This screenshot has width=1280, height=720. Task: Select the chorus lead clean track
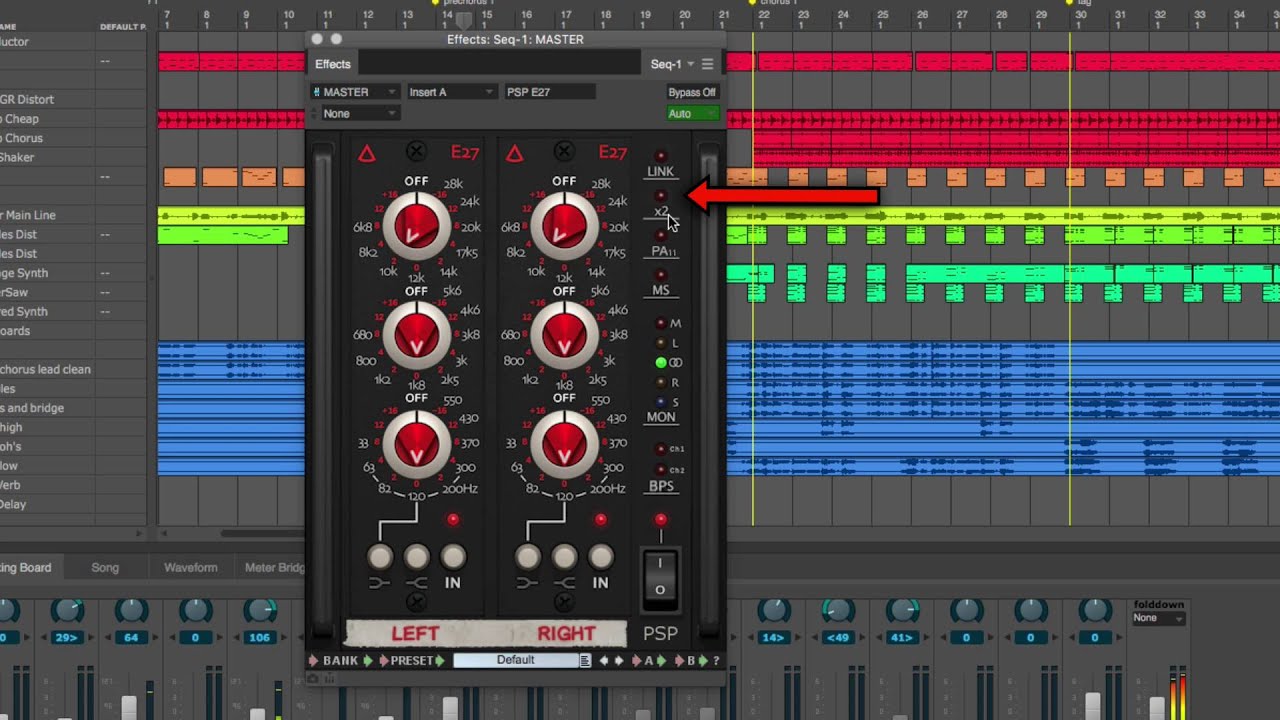(46, 369)
